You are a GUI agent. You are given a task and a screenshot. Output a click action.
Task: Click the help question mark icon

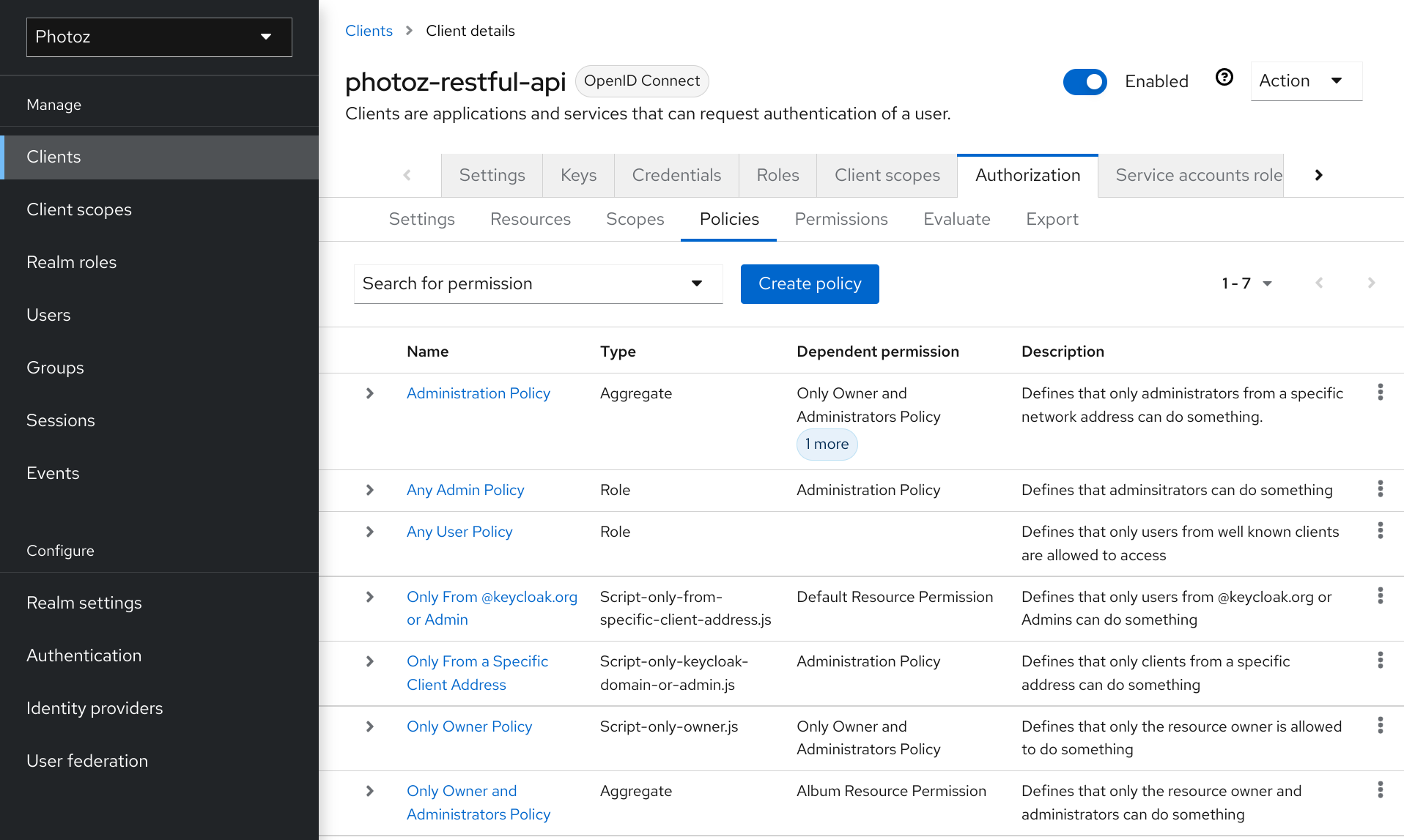1224,78
